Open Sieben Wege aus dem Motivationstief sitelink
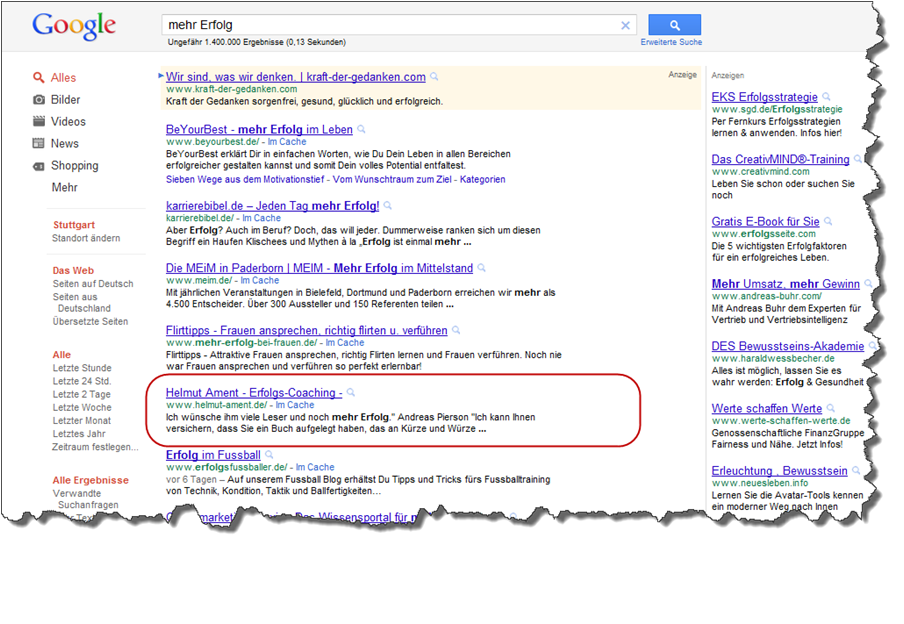Screen dimensions: 904x624 (245, 179)
